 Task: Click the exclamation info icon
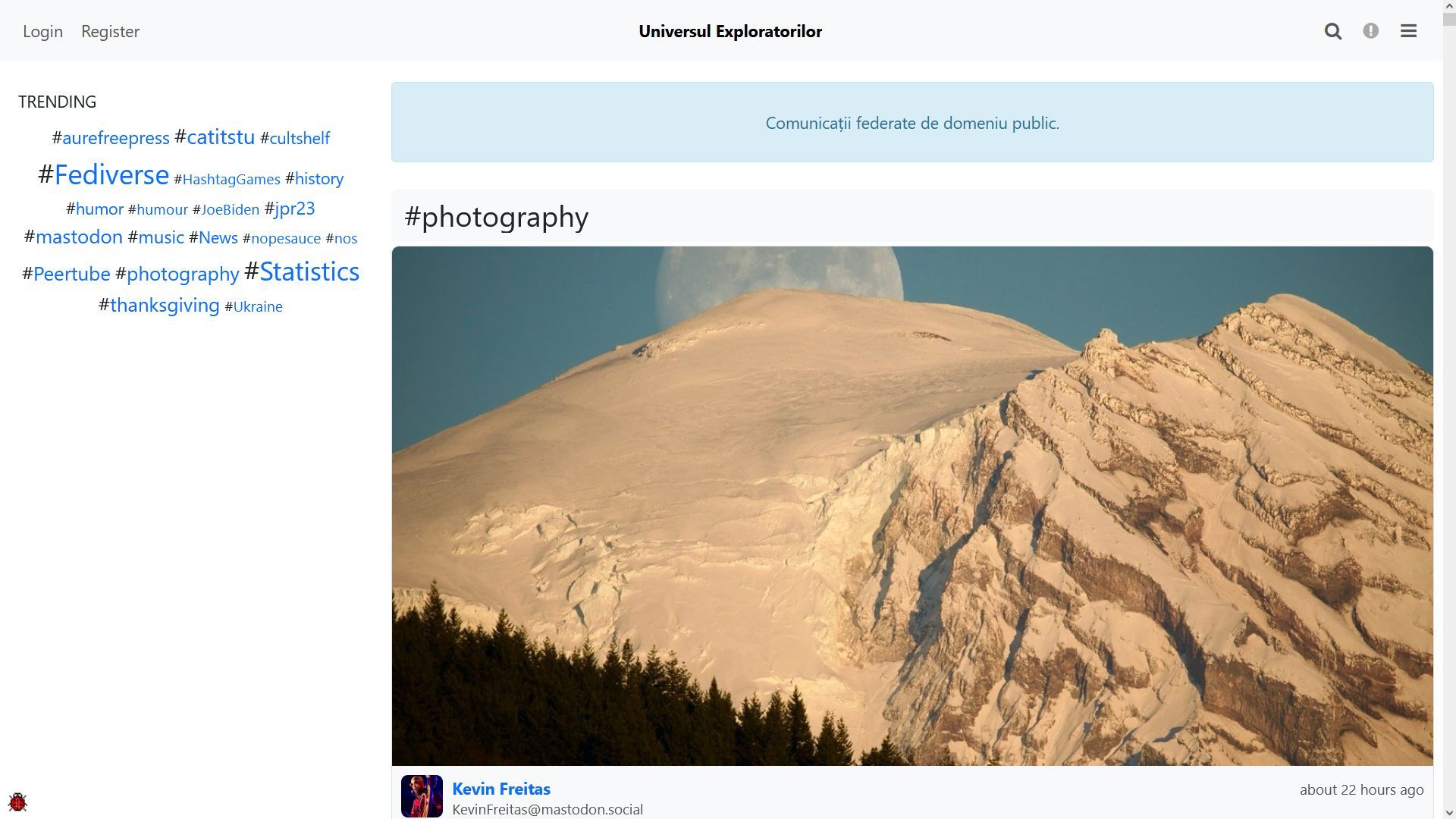coord(1370,31)
